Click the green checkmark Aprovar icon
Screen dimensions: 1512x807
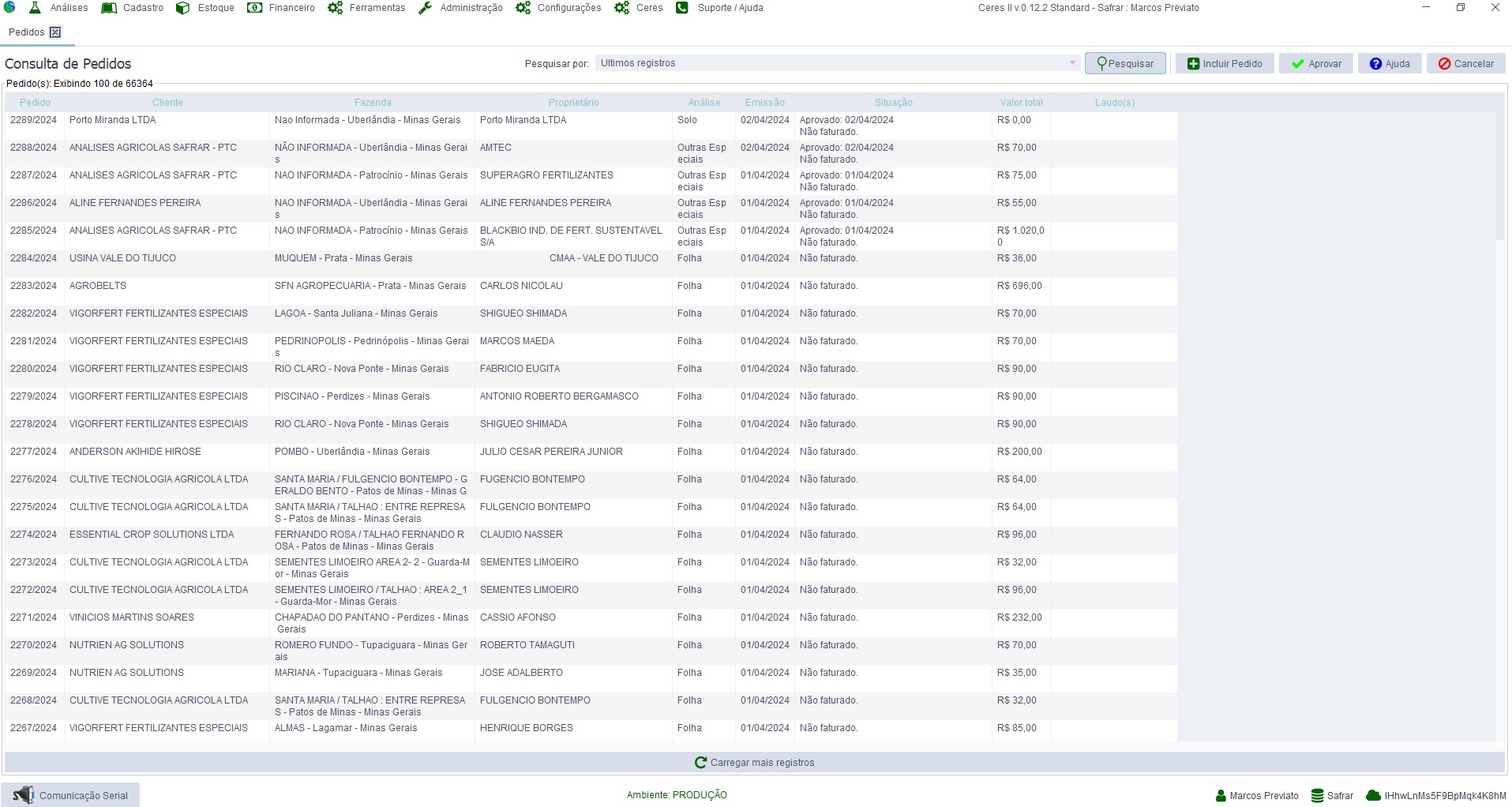point(1297,64)
